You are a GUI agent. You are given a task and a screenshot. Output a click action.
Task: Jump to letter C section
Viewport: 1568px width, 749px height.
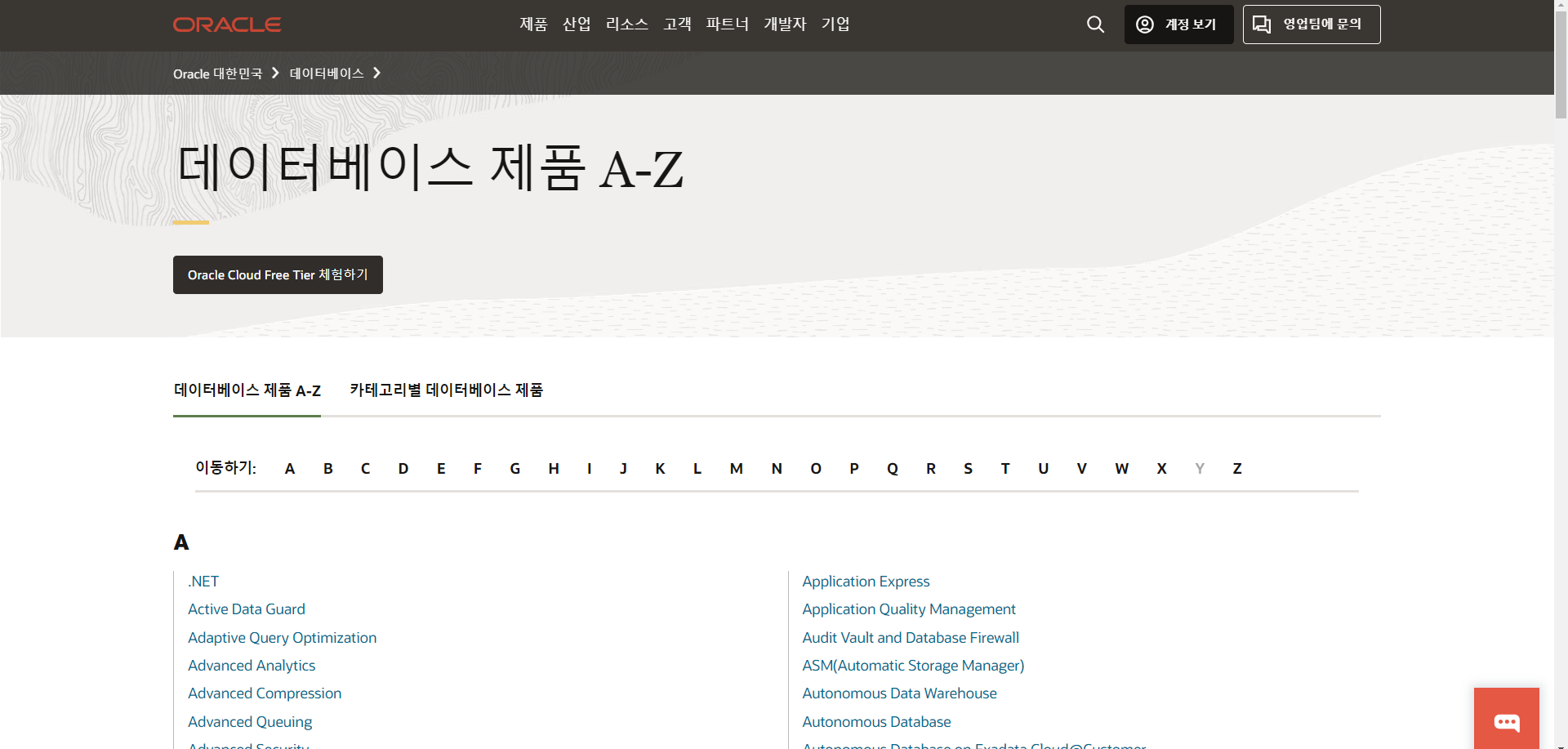tap(365, 468)
